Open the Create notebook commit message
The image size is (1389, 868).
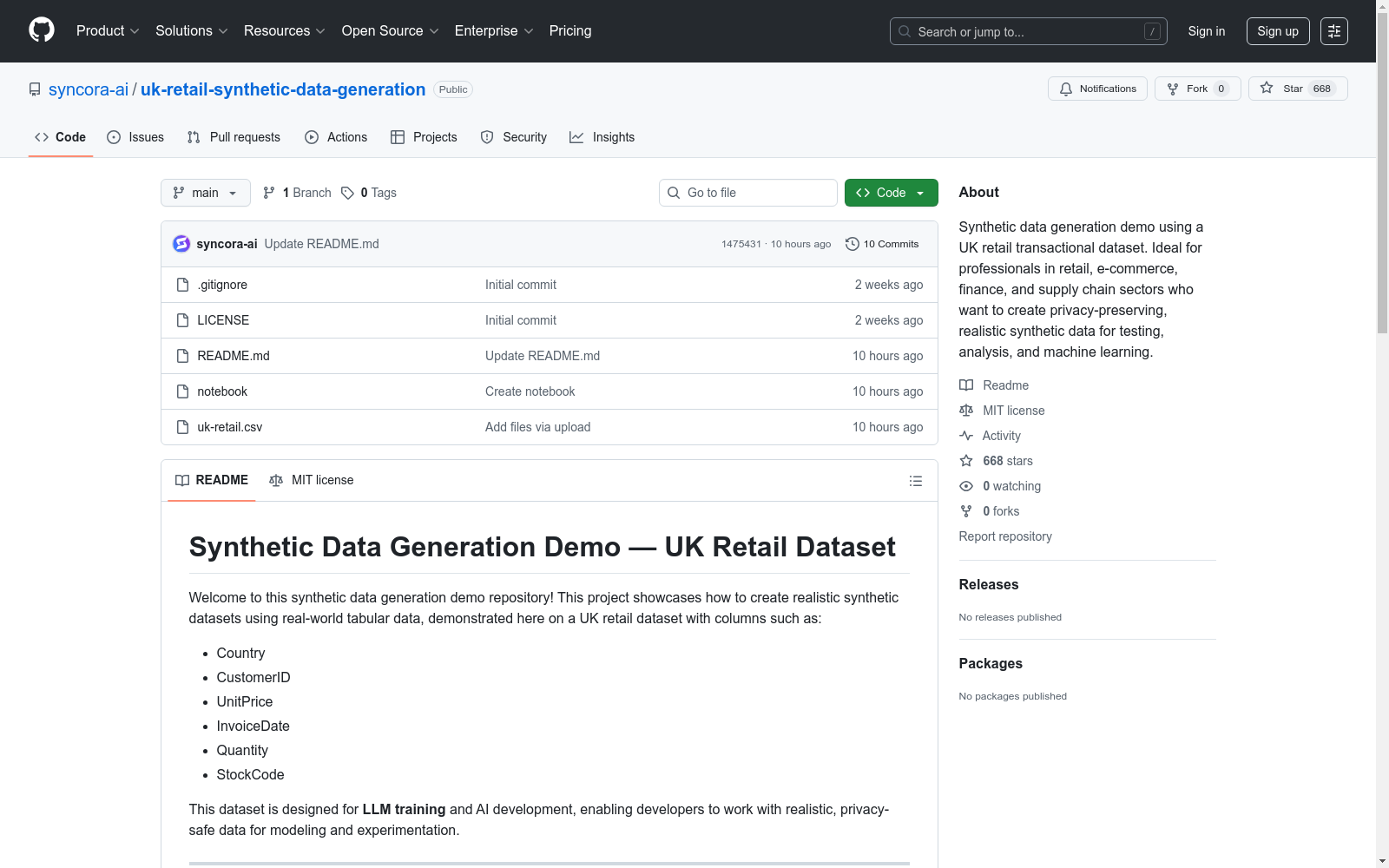tap(530, 391)
